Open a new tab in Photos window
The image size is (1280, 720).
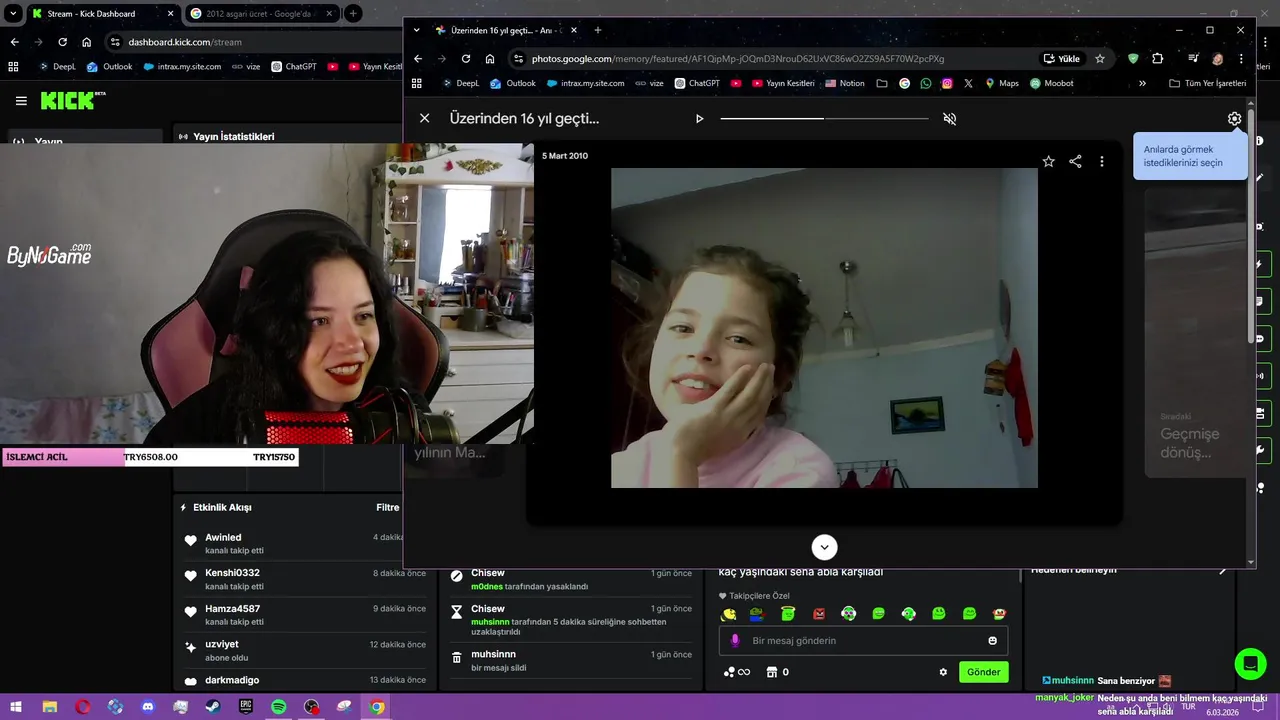(x=598, y=30)
